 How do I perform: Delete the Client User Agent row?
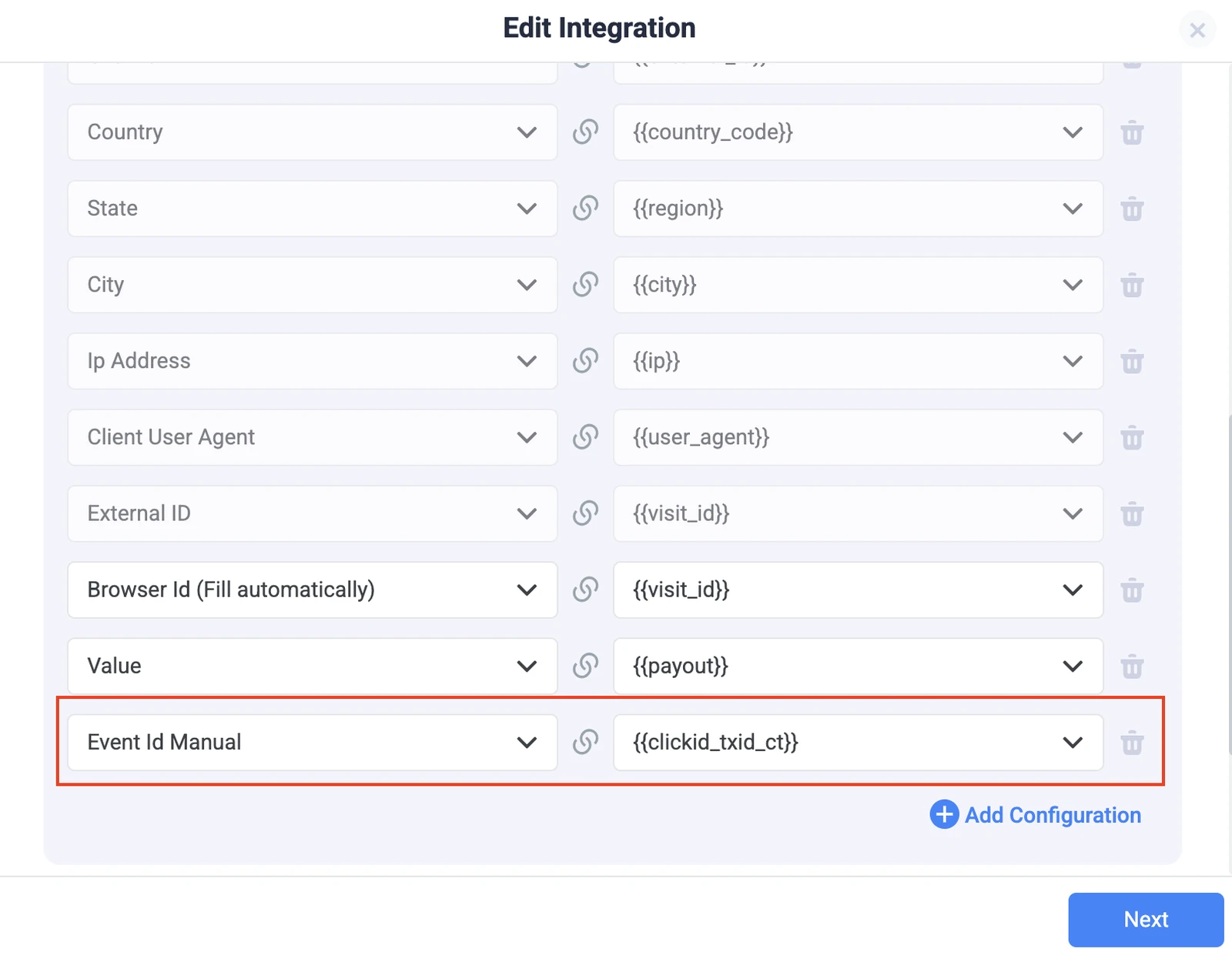(x=1132, y=437)
